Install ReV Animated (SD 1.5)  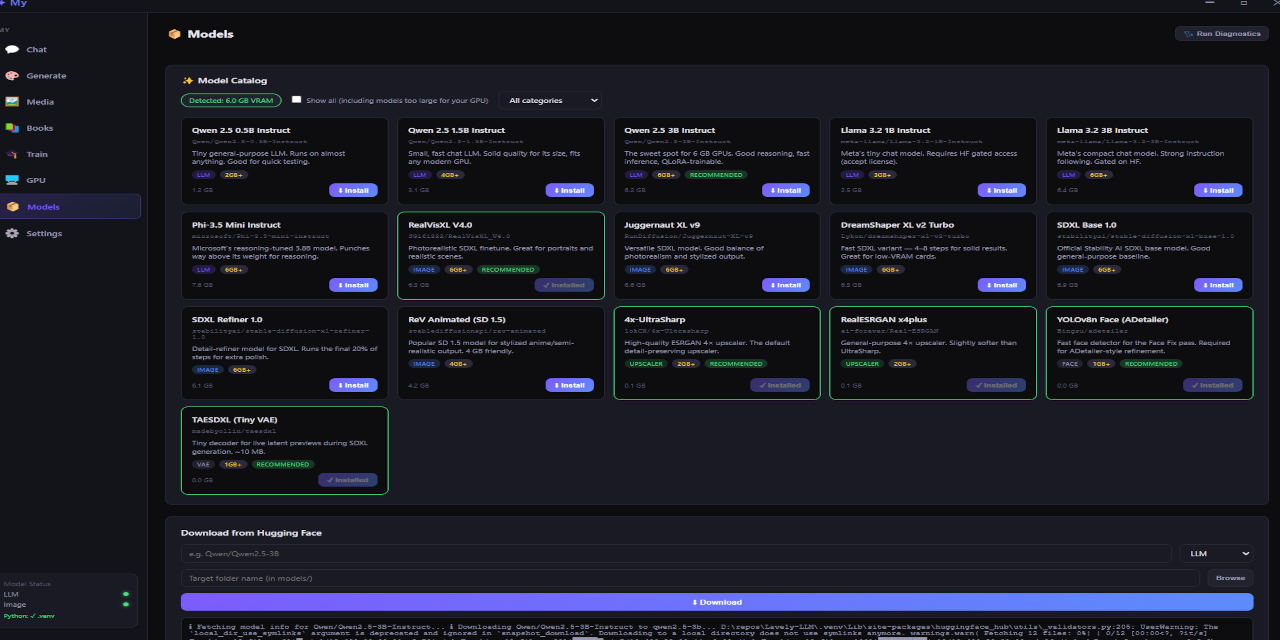tap(569, 385)
